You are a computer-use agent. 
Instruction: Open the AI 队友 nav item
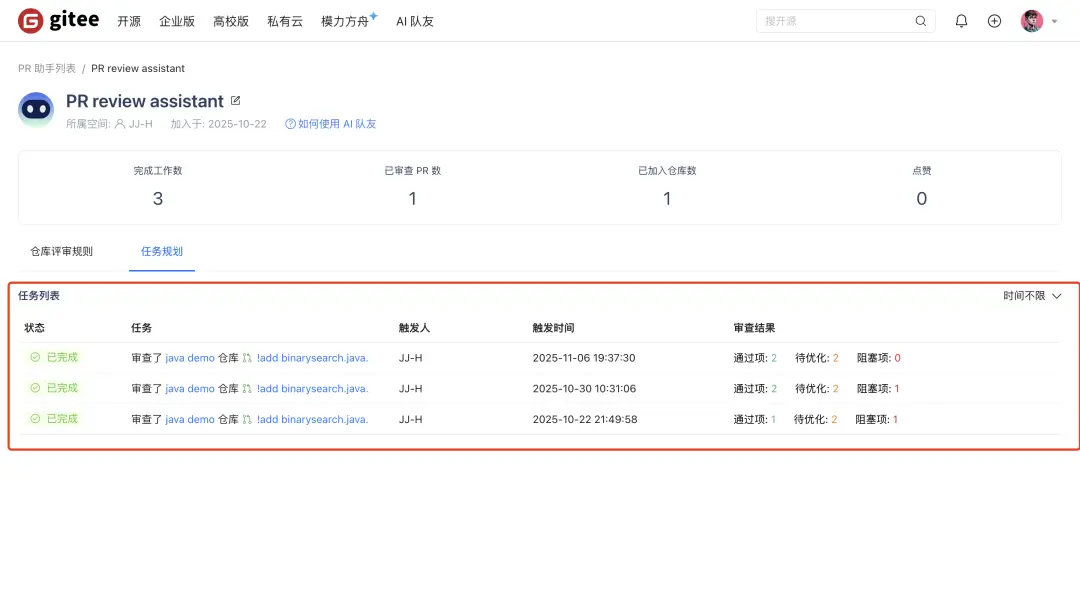(x=415, y=21)
